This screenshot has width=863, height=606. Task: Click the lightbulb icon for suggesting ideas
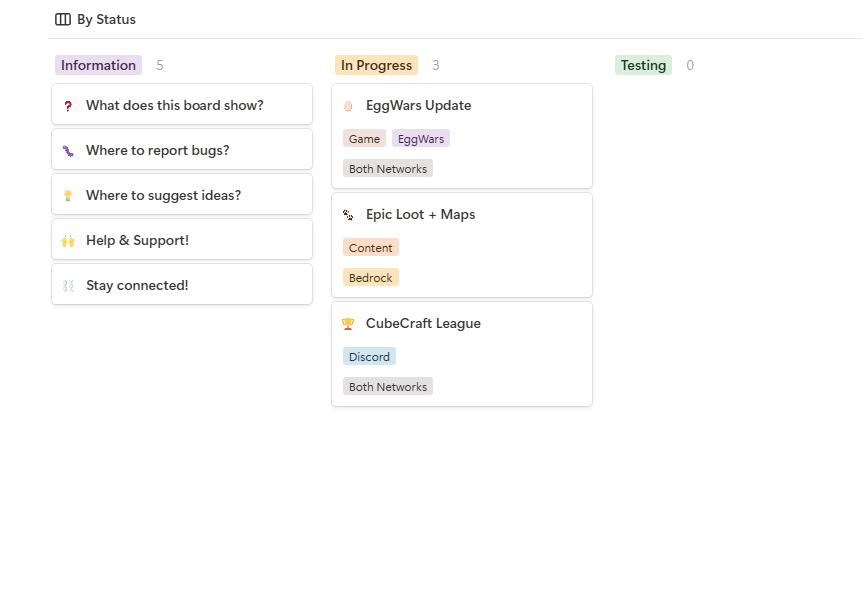click(x=68, y=195)
